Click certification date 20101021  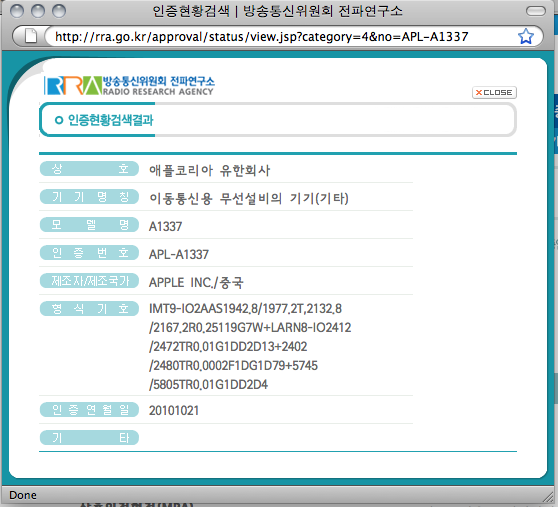[174, 411]
